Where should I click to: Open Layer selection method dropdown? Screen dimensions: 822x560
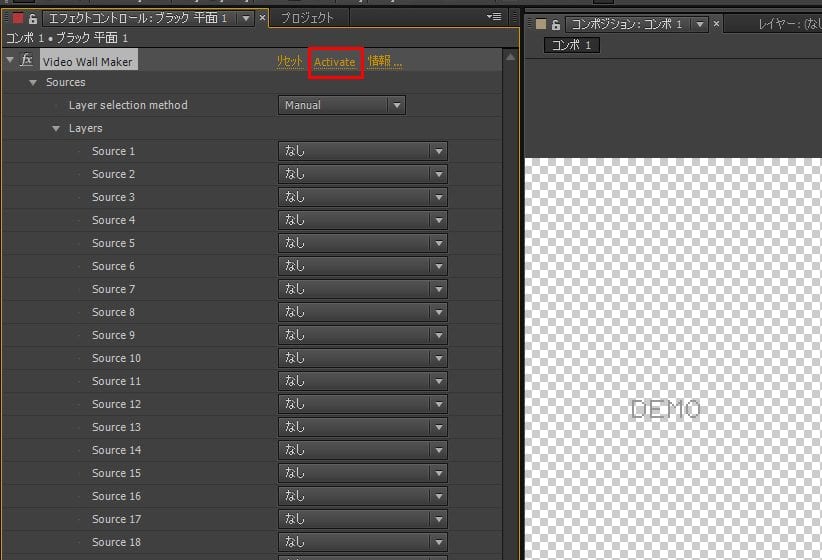click(342, 105)
